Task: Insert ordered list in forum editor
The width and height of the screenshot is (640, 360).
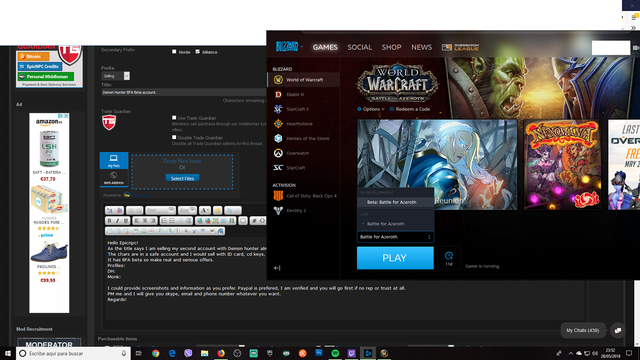Action: (164, 221)
